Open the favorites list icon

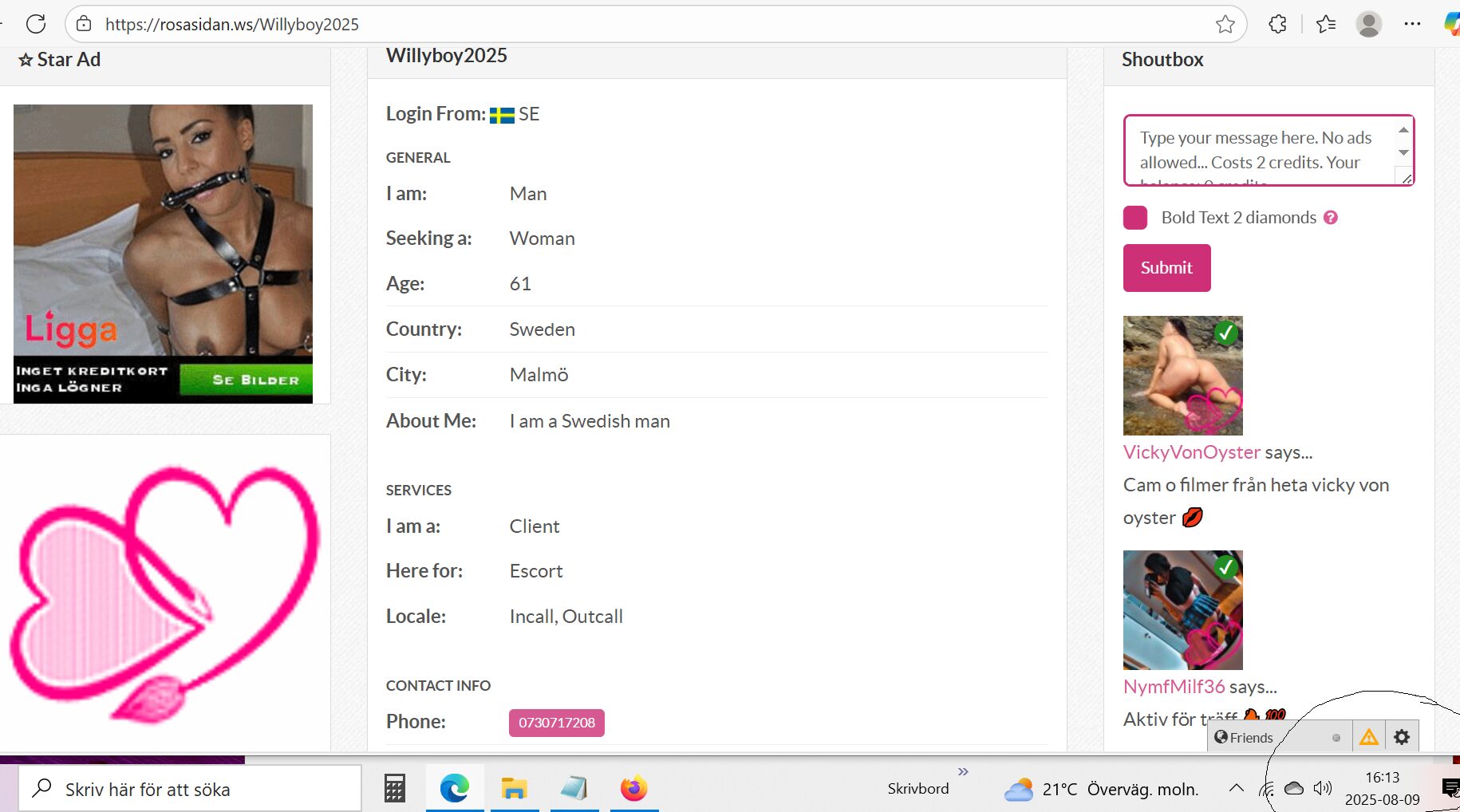[x=1326, y=24]
